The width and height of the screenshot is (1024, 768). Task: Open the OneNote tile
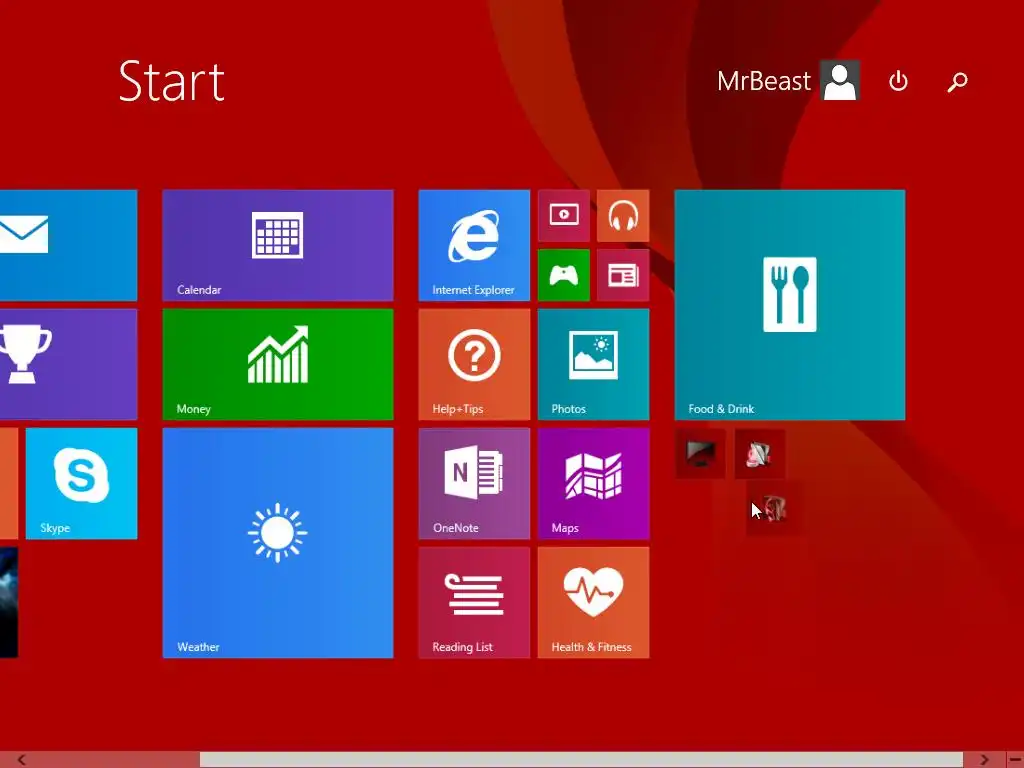coord(474,483)
